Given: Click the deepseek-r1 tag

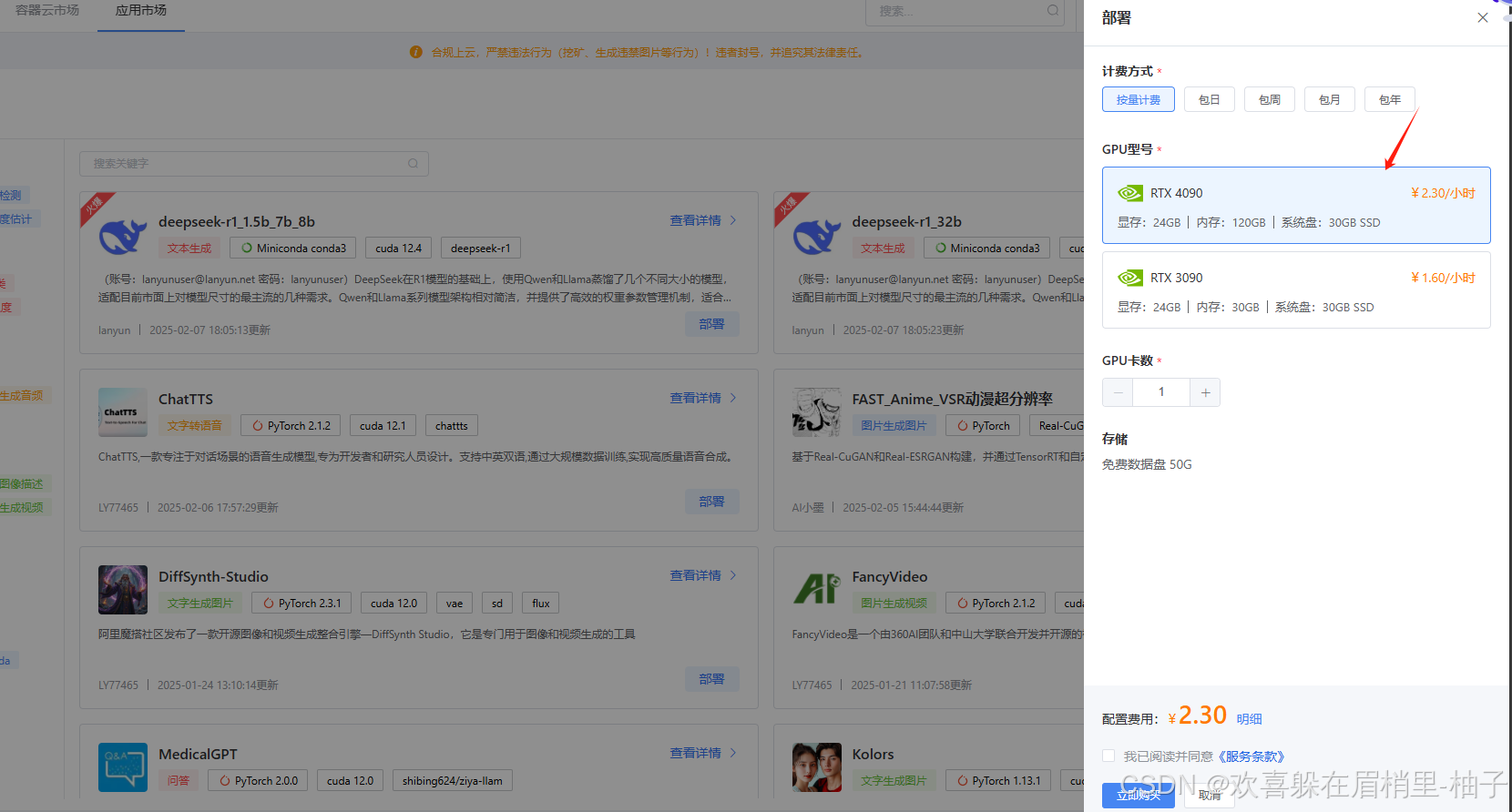Looking at the screenshot, I should (x=480, y=248).
